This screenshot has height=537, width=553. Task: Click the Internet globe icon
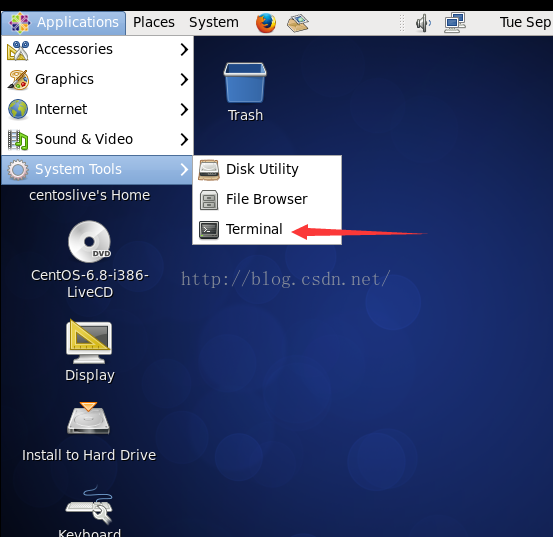pyautogui.click(x=18, y=109)
